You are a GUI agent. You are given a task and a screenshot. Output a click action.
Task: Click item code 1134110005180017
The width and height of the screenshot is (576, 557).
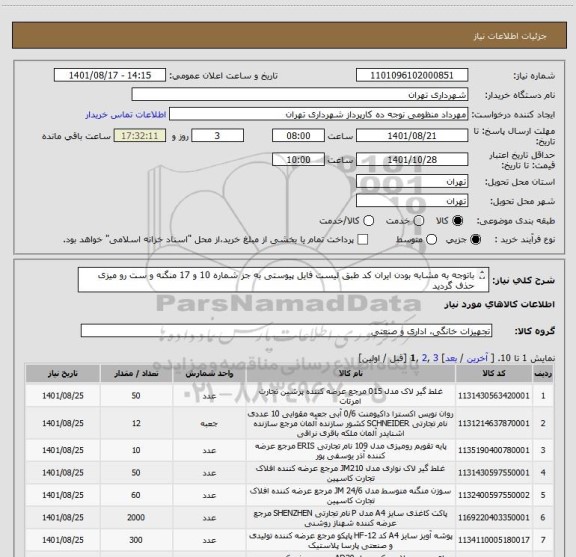(x=494, y=540)
